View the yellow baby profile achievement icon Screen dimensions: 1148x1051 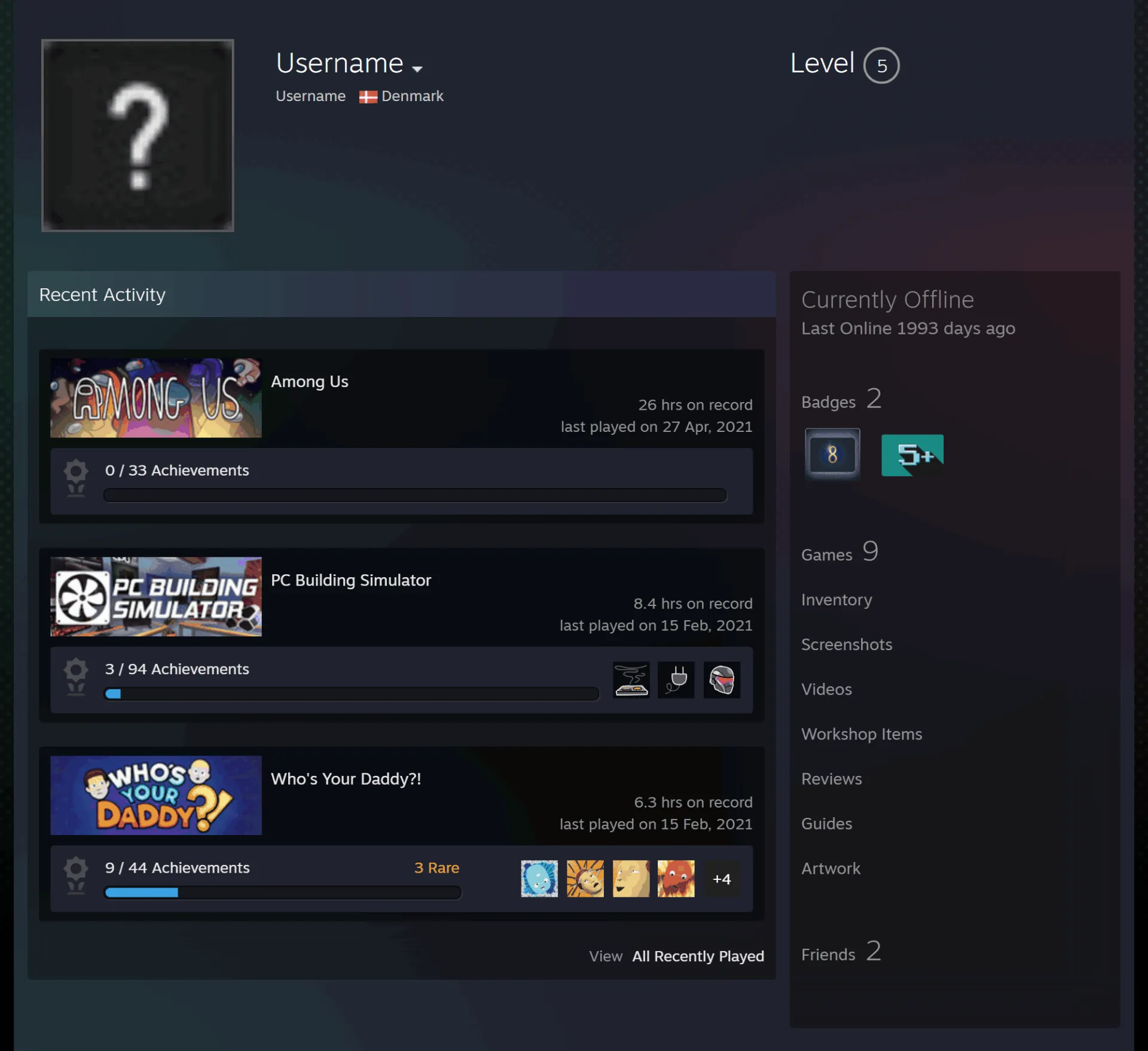click(631, 879)
